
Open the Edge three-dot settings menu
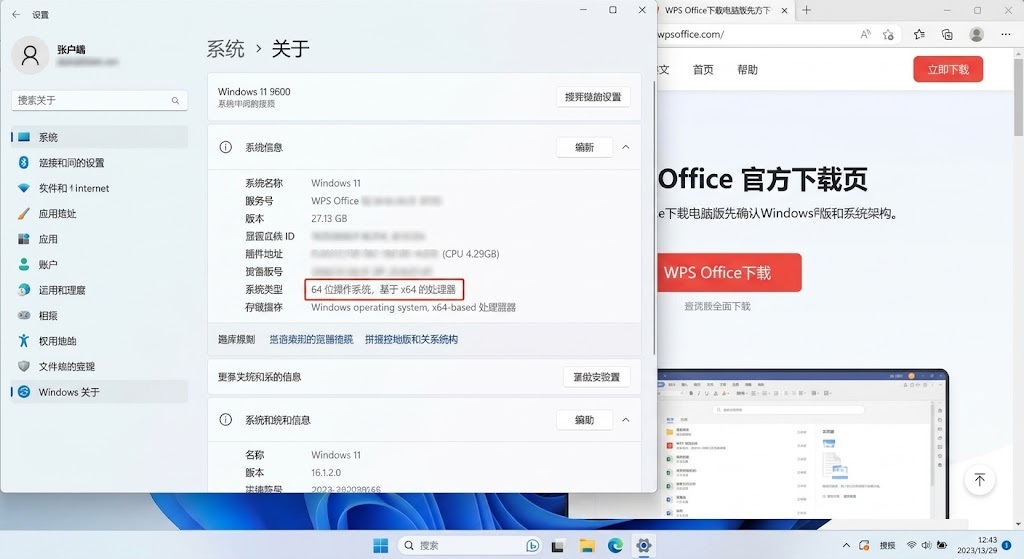coord(1006,35)
